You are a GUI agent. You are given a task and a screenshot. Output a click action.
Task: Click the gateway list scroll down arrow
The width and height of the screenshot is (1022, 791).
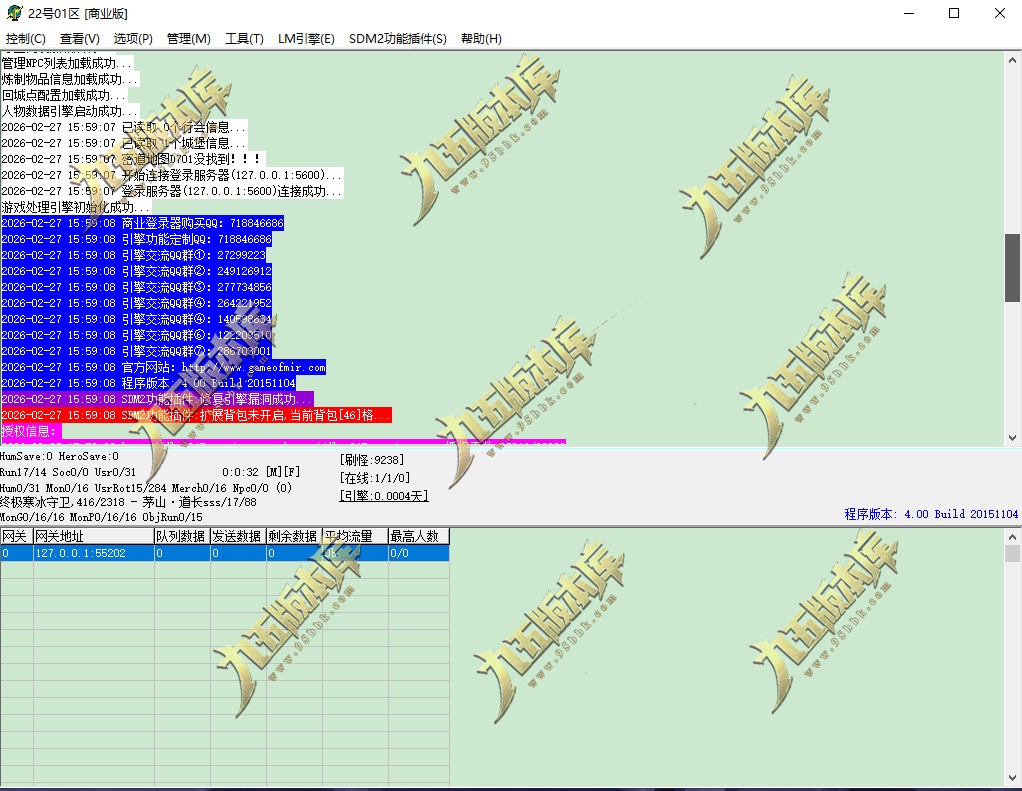click(1012, 777)
